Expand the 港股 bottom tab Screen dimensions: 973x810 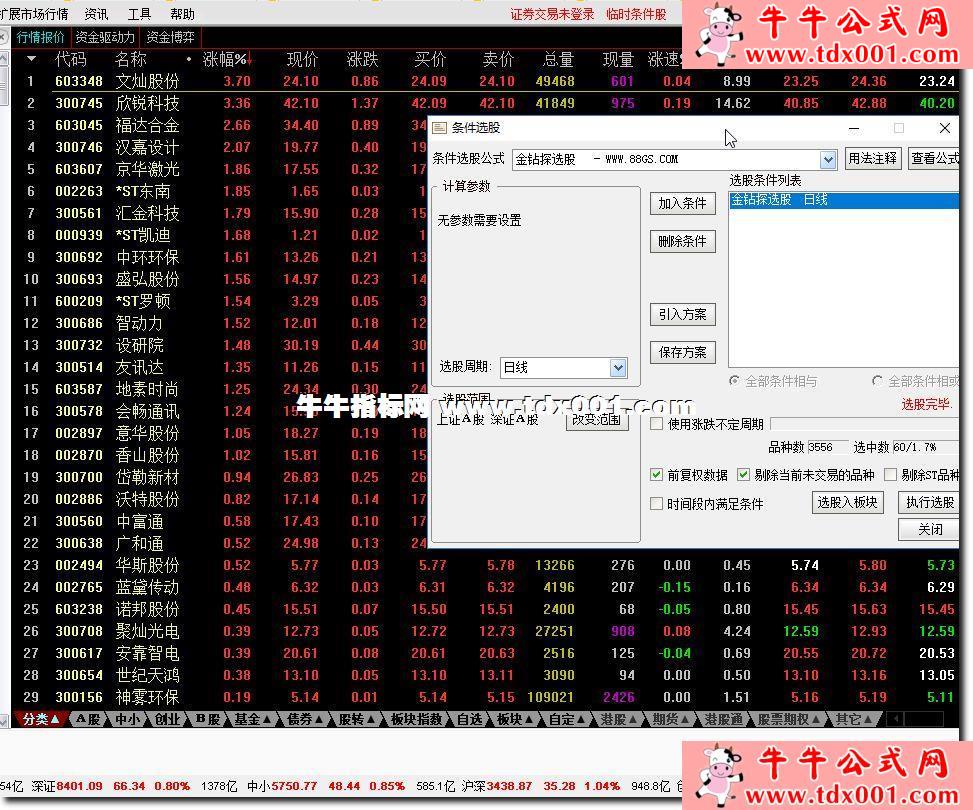click(x=619, y=719)
